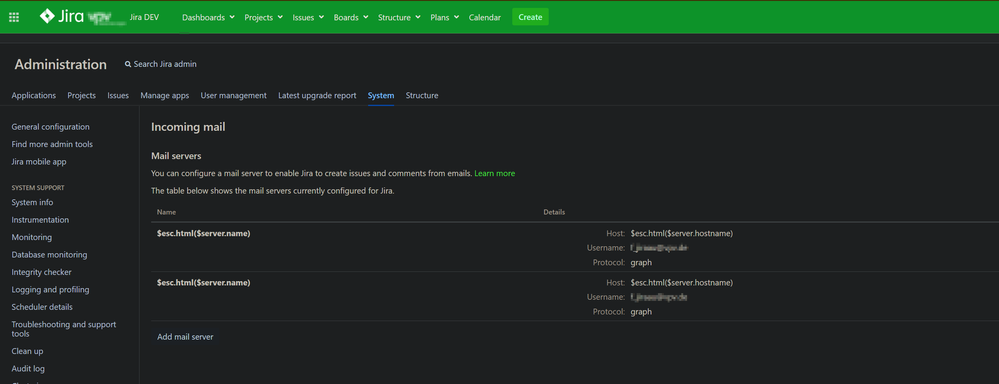999x384 pixels.
Task: Open Clean up page
Action: point(27,351)
